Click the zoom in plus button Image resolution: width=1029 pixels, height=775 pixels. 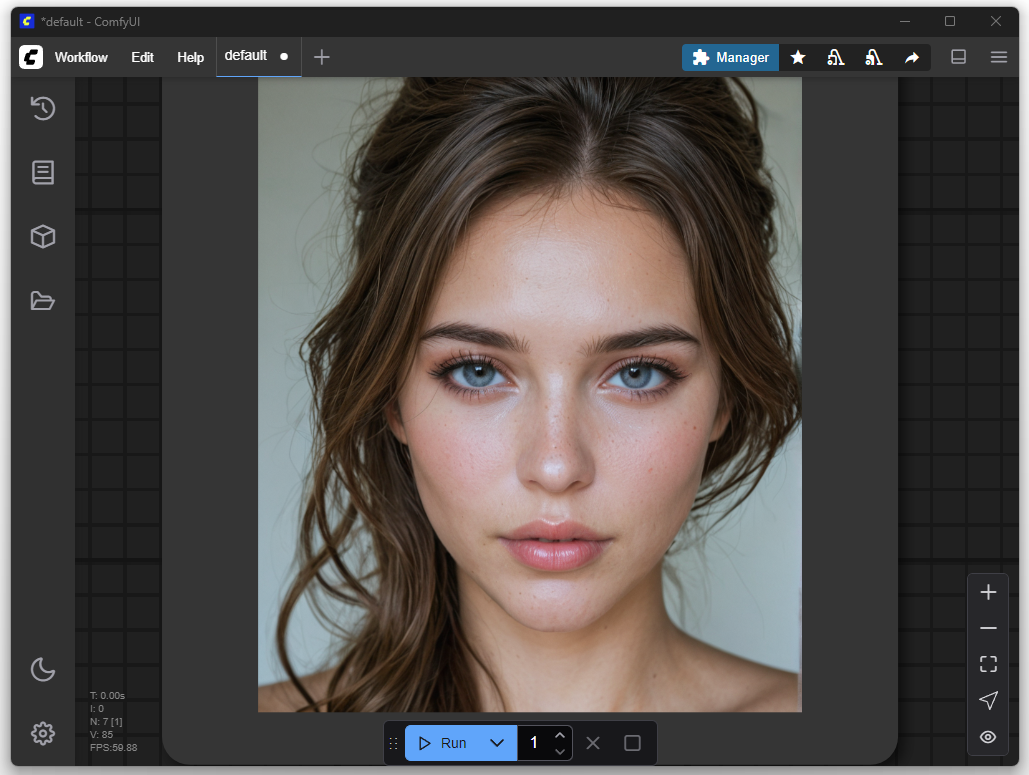click(x=988, y=592)
